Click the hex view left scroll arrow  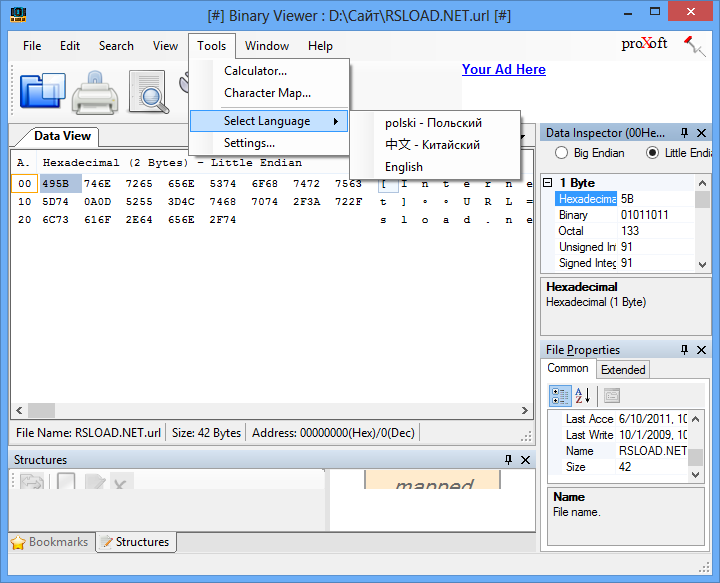(19, 410)
